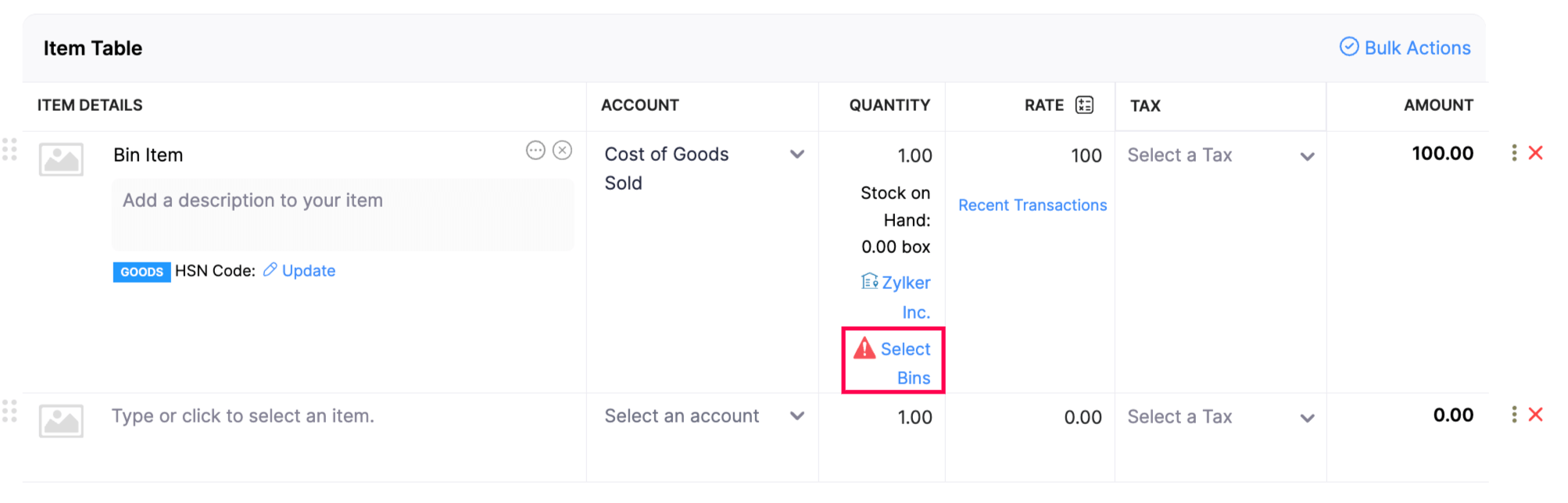Delete the Bin Item row

point(1536,153)
